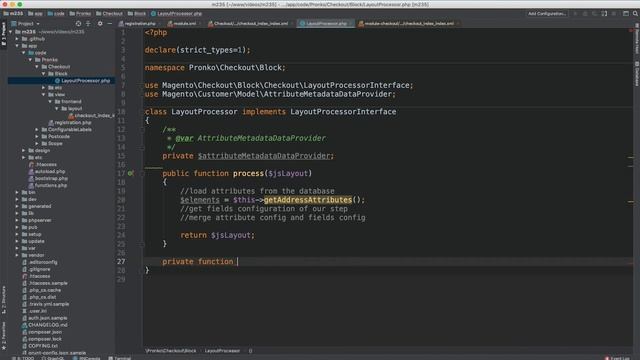Select bootstrap.php in project tree
Screen dimensions: 640x360
51,178
